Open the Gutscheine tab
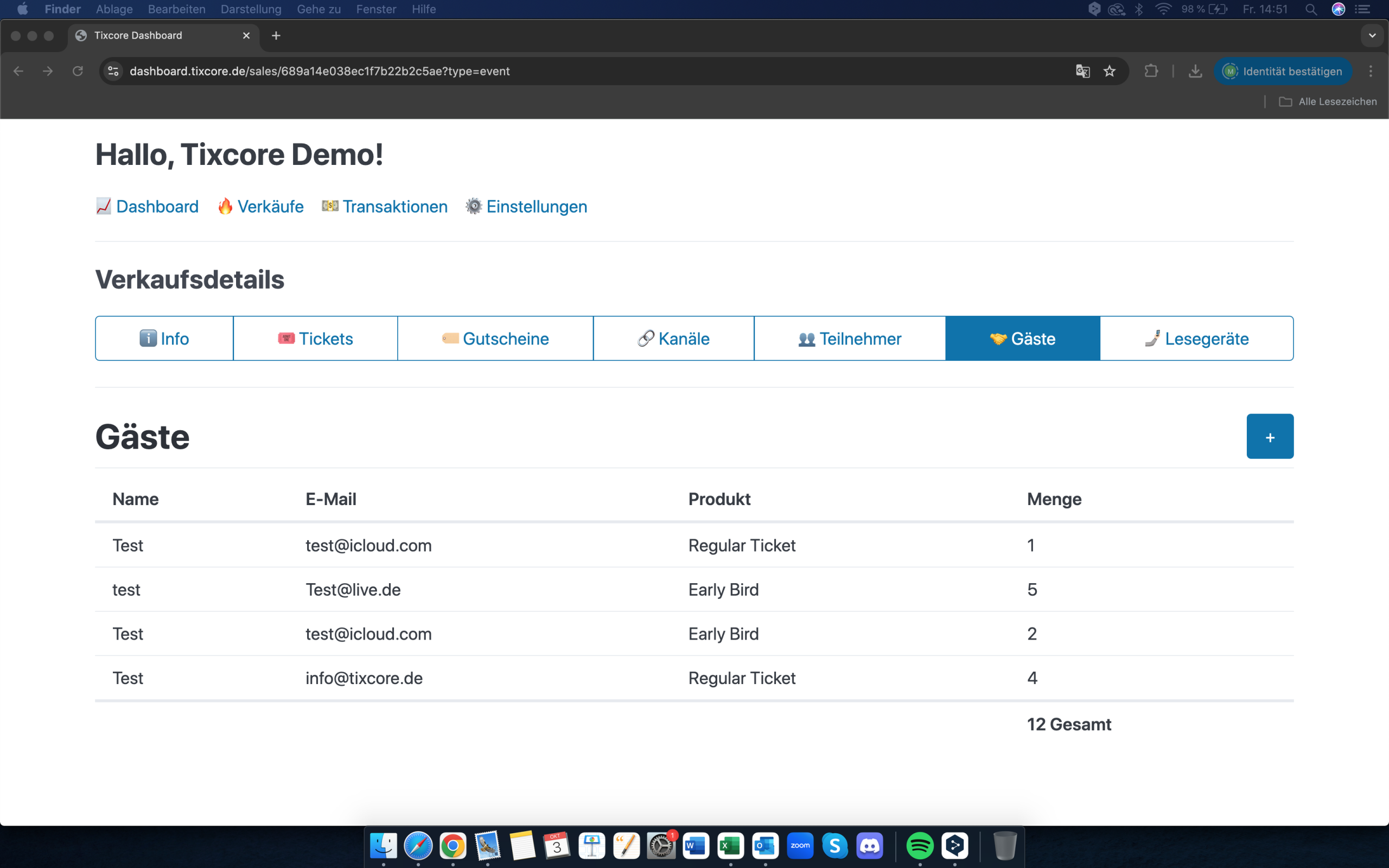The height and width of the screenshot is (868, 1389). [x=495, y=339]
